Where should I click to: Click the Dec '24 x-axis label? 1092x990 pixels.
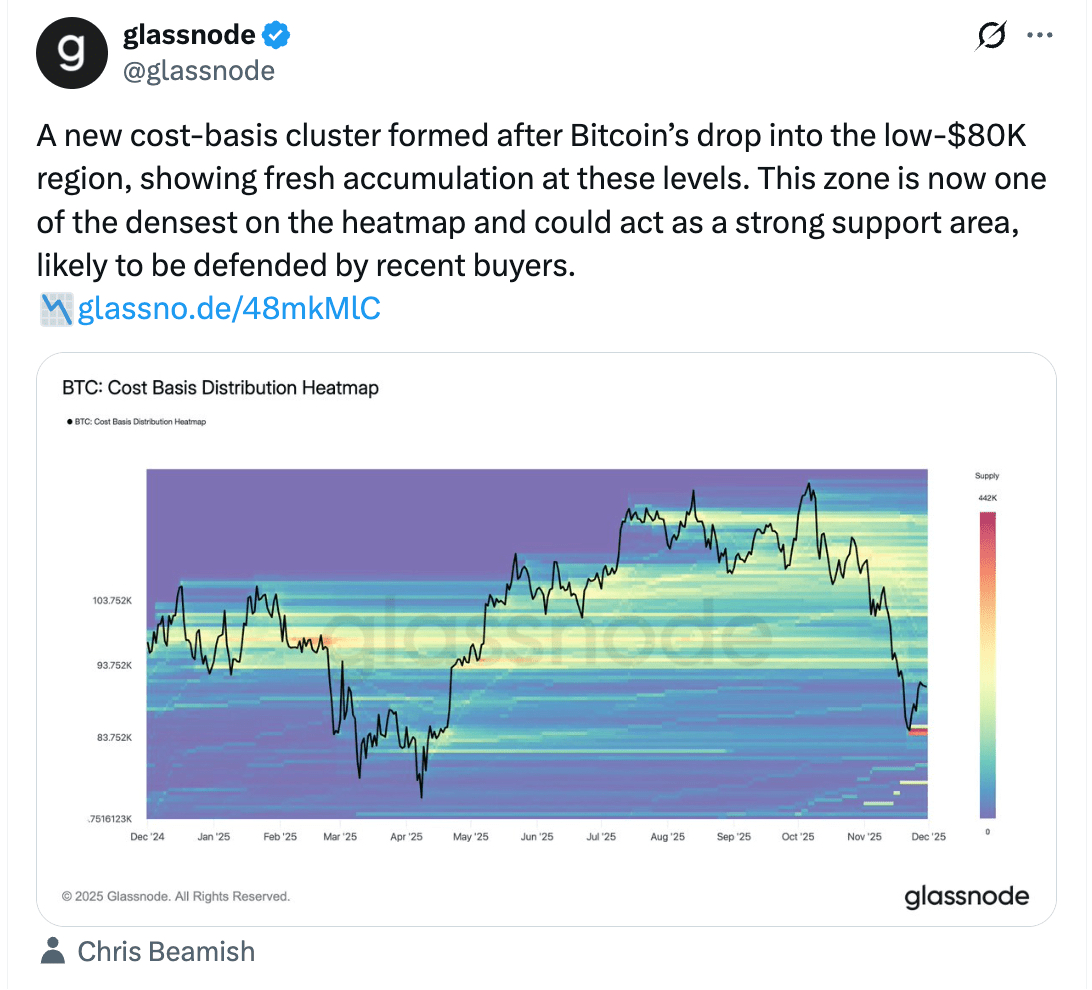pos(148,837)
